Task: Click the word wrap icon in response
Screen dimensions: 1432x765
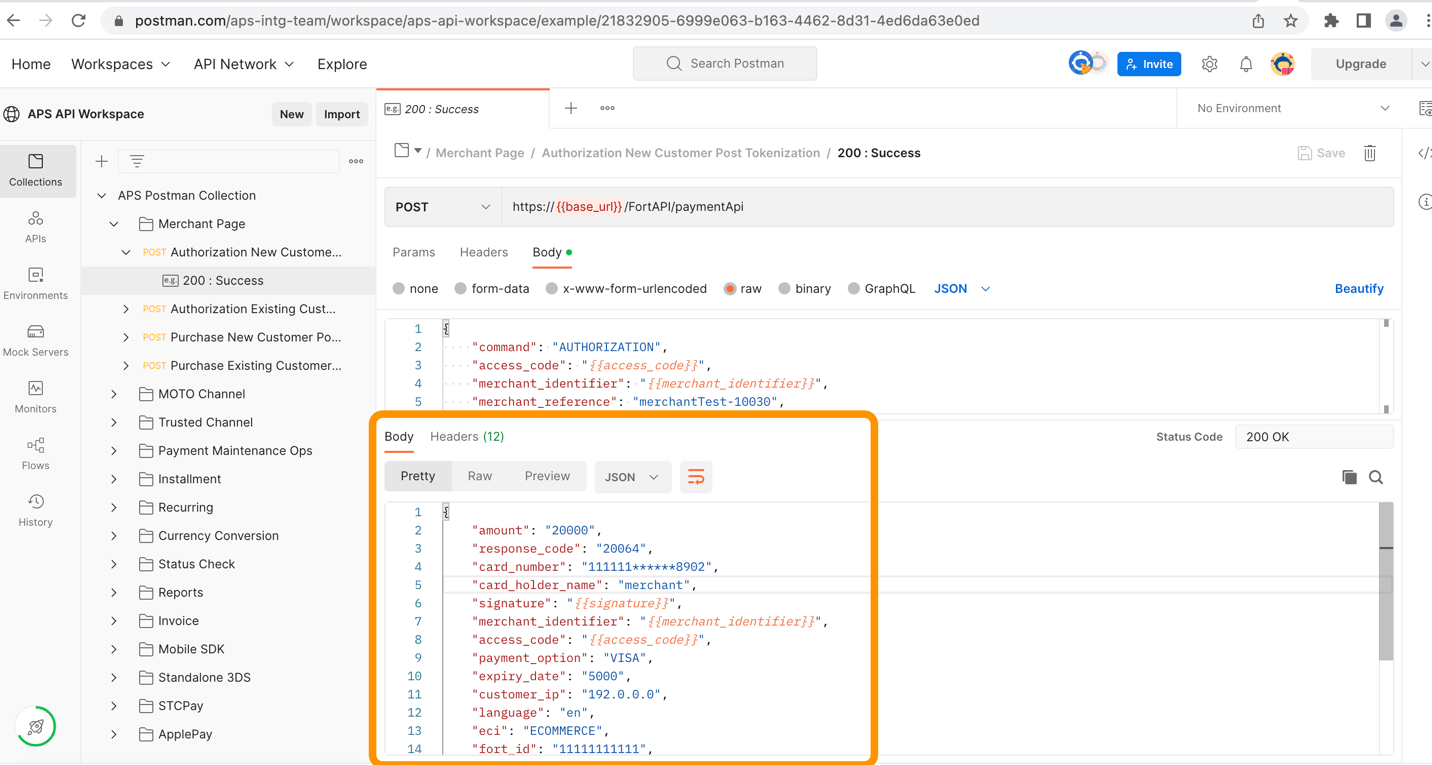Action: [x=696, y=477]
